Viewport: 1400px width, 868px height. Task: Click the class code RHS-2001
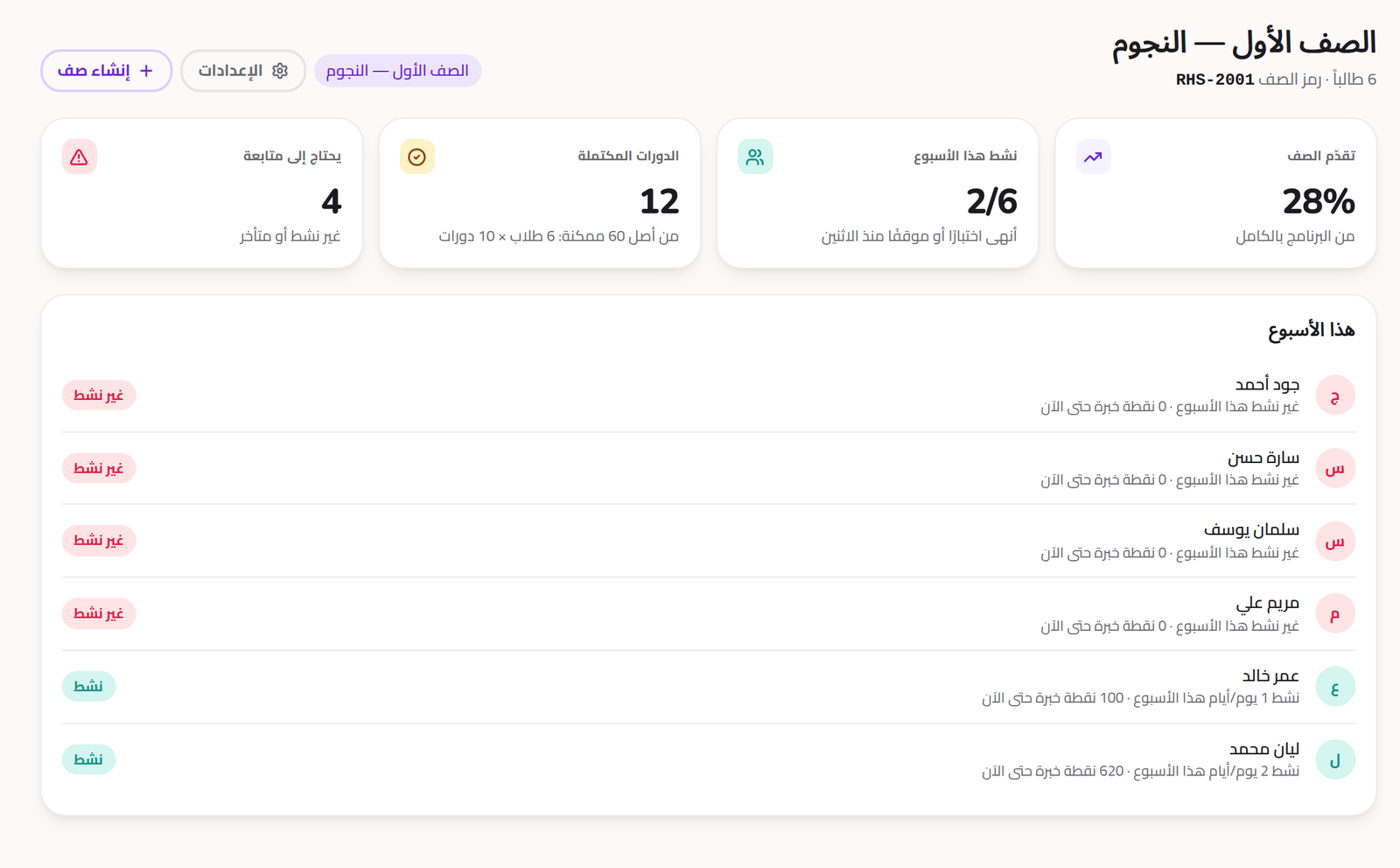(x=1215, y=80)
